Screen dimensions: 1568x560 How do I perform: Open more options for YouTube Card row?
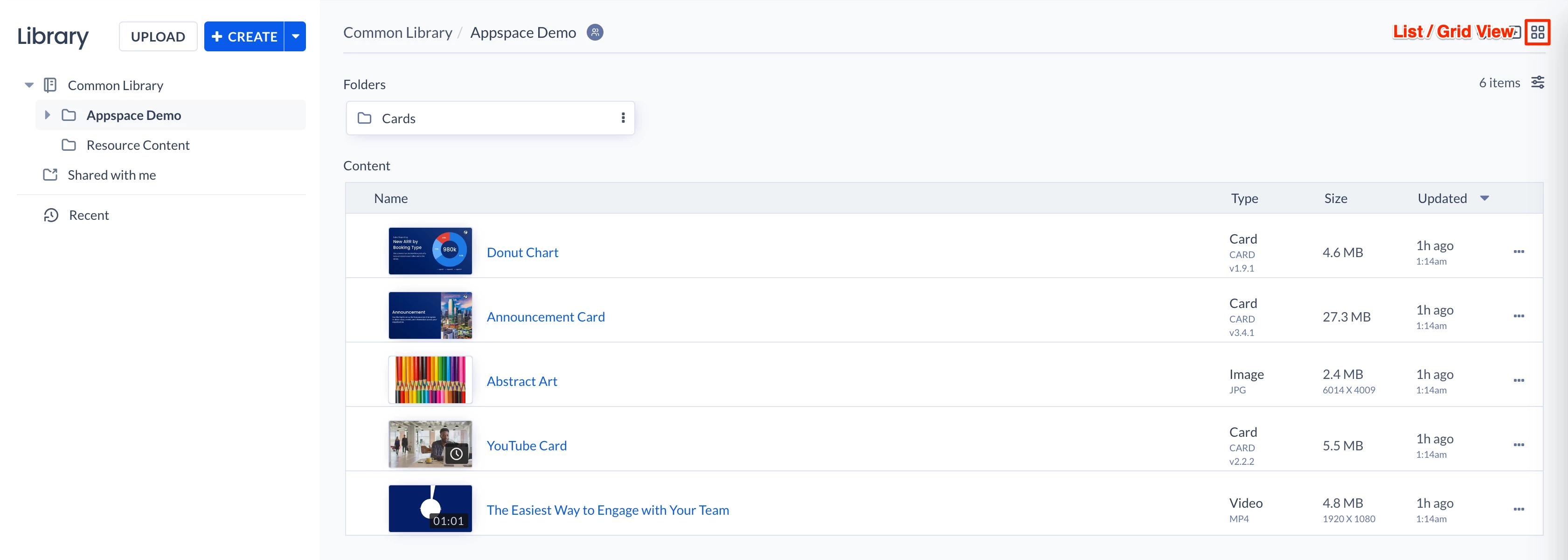coord(1518,445)
